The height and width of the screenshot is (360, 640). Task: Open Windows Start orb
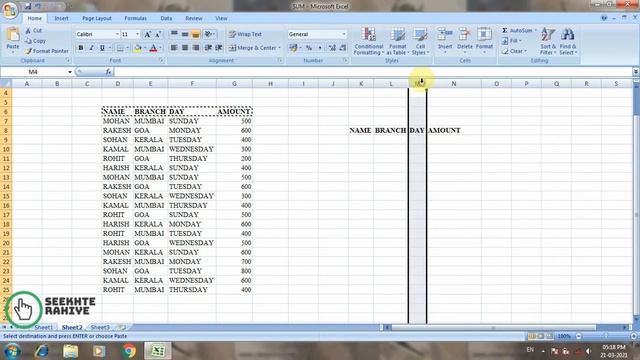(x=12, y=351)
